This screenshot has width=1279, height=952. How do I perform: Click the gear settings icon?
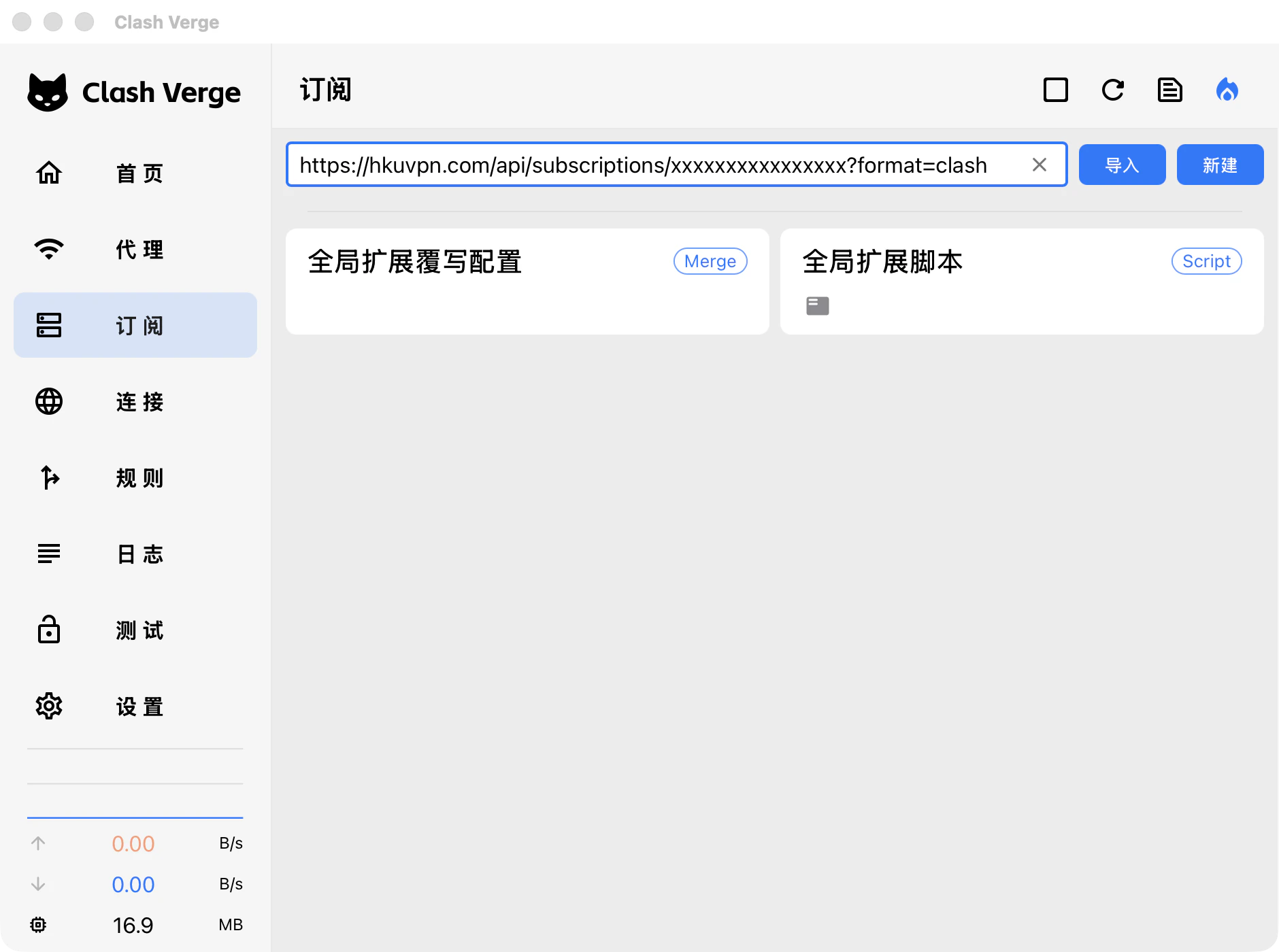49,706
